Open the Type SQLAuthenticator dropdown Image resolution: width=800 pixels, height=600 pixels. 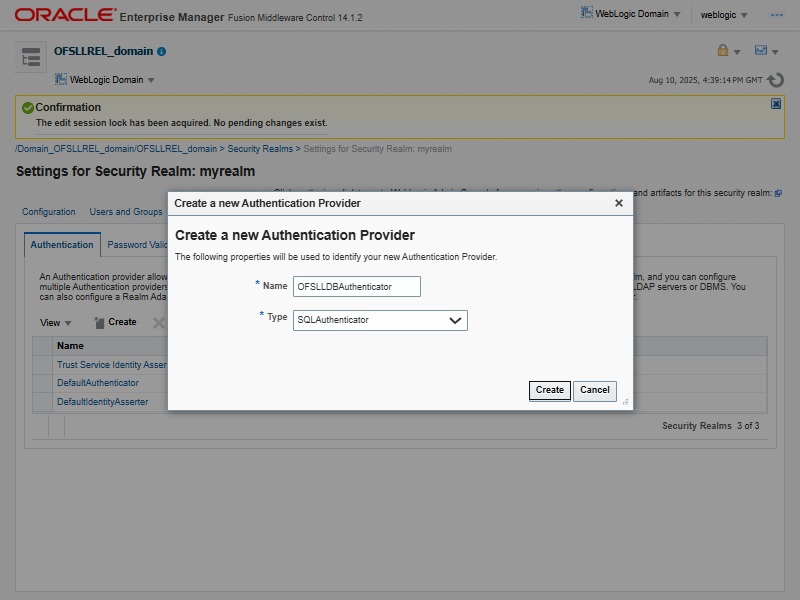(x=380, y=320)
